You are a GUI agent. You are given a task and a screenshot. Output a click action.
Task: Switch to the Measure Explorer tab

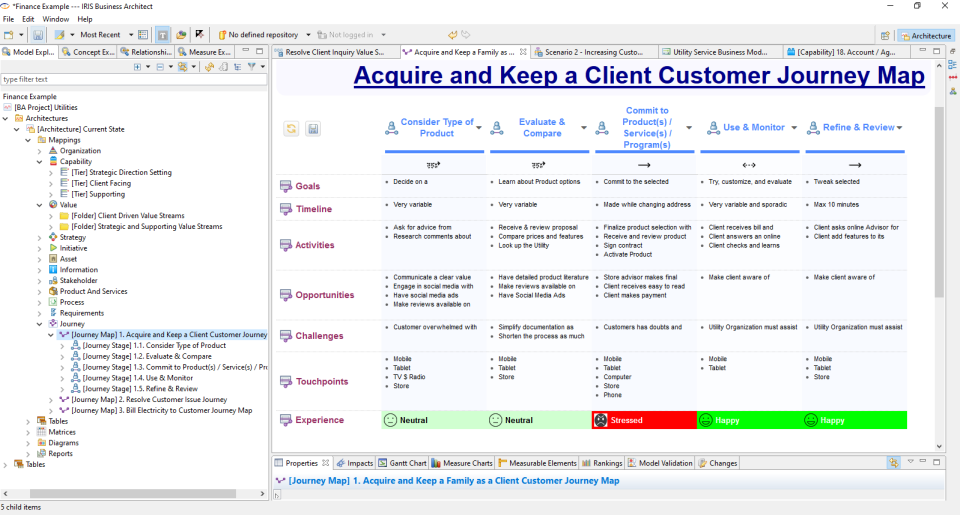tap(204, 52)
